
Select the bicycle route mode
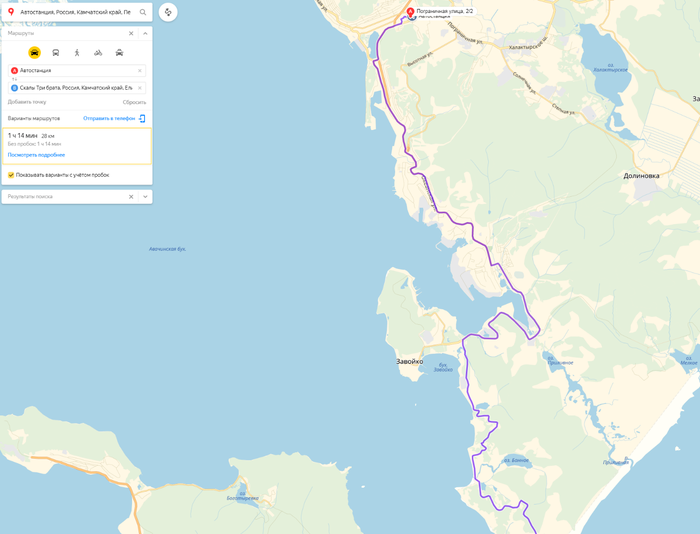[98, 53]
